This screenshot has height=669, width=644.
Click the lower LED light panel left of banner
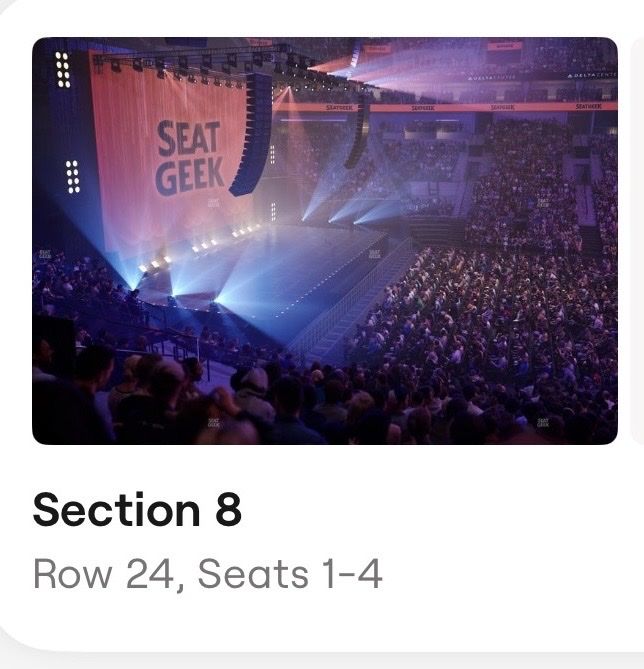click(x=73, y=177)
